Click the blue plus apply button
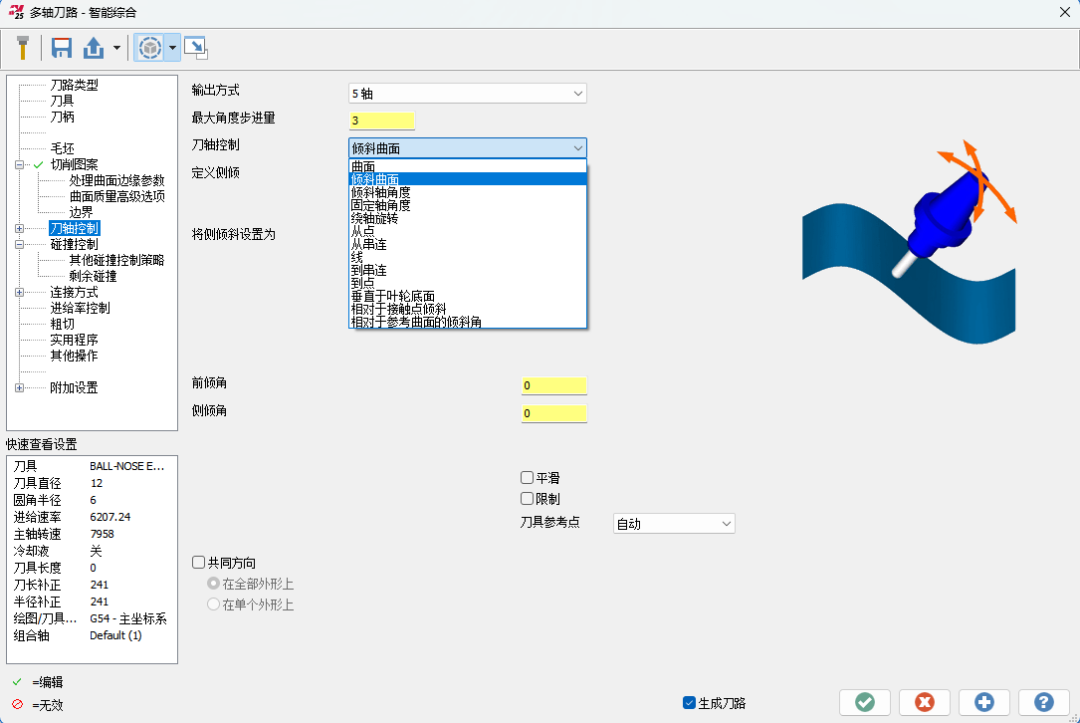This screenshot has height=723, width=1080. click(x=984, y=702)
